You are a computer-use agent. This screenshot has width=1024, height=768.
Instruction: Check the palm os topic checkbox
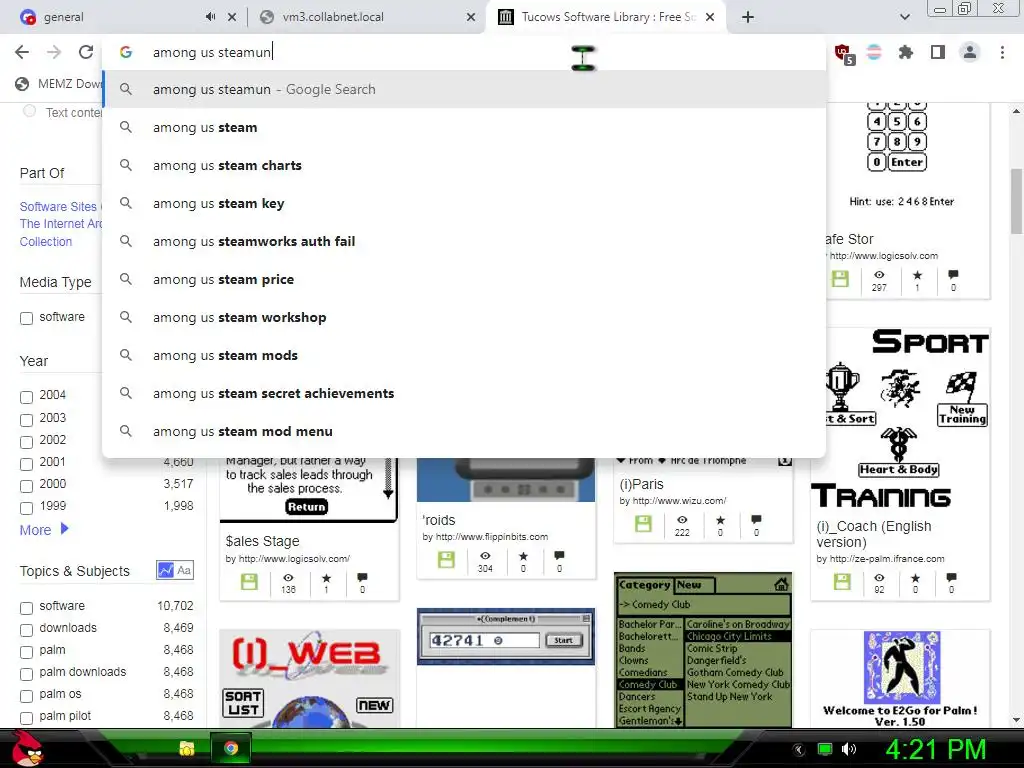tap(26, 696)
